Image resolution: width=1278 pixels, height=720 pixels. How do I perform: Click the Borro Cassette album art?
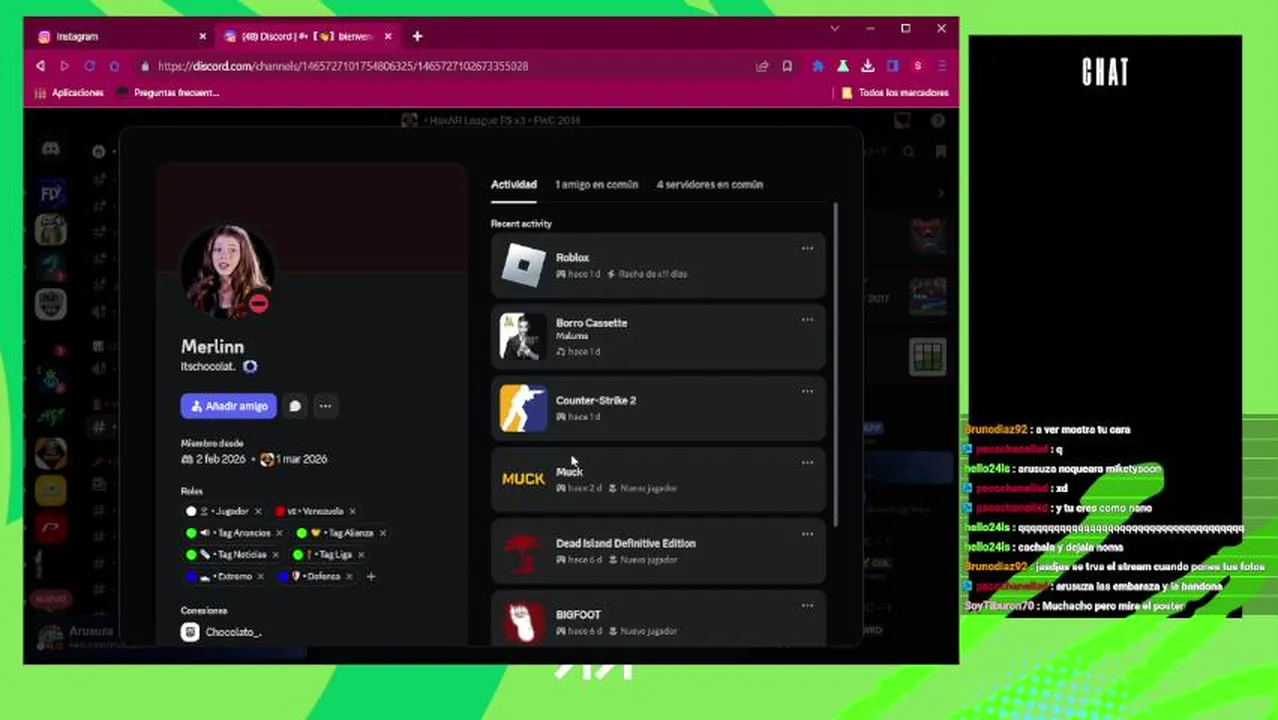coord(523,337)
